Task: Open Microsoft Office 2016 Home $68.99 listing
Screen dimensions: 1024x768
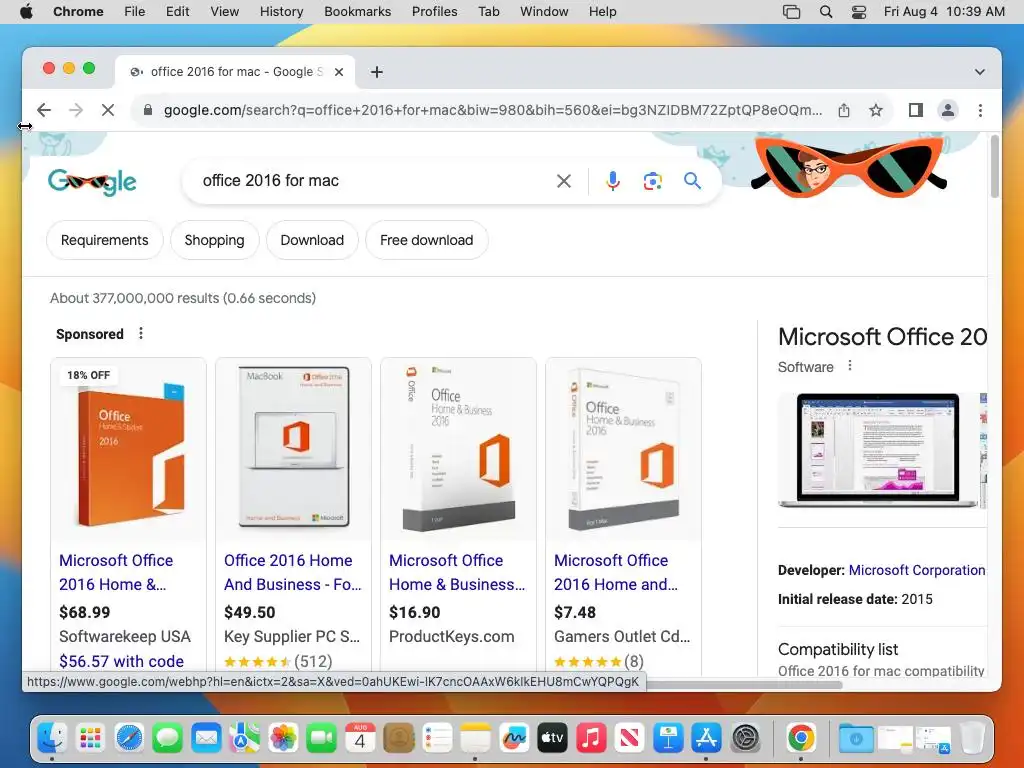Action: 116,572
